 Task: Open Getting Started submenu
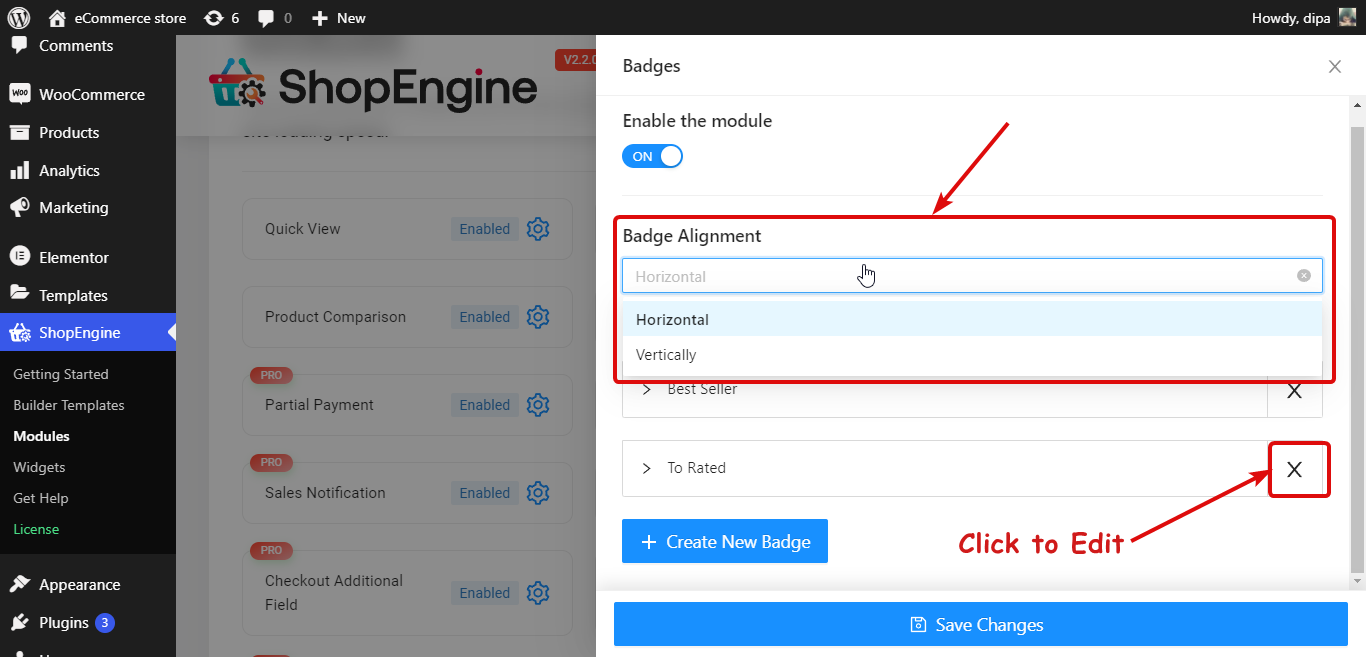coord(61,374)
